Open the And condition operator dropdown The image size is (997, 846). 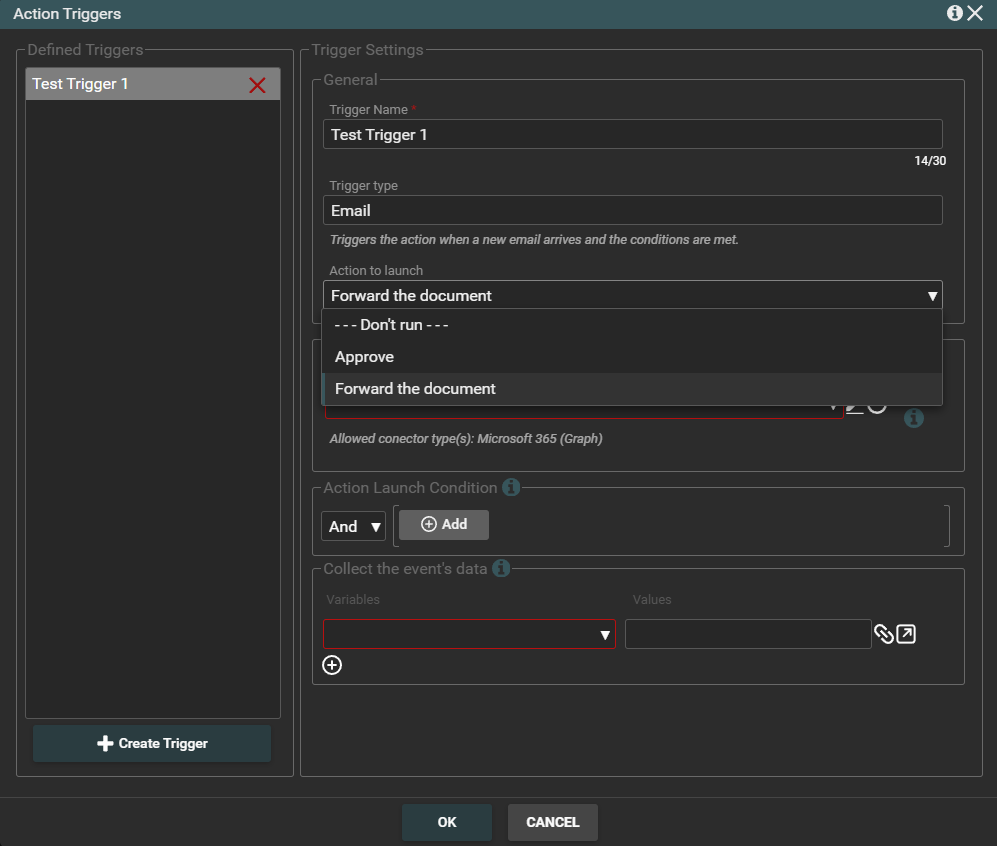[353, 526]
